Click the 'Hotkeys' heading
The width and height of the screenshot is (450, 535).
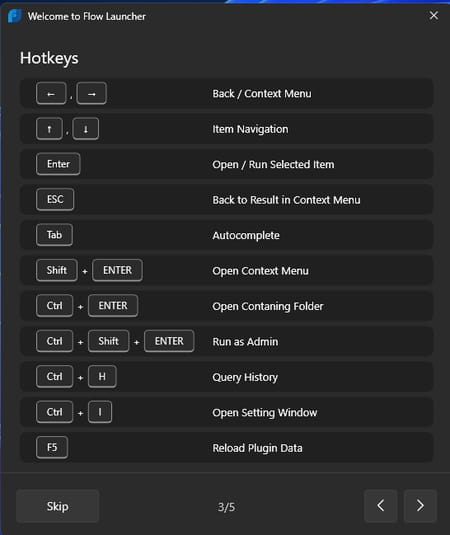49,58
